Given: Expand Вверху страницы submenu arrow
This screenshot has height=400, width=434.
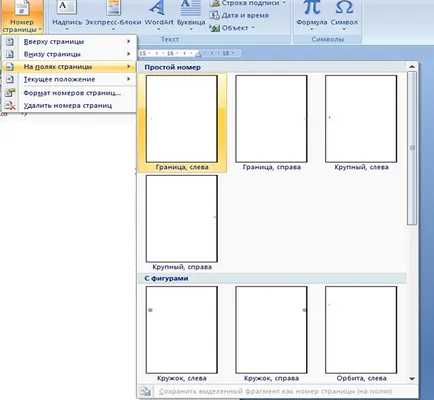Looking at the screenshot, I should click(128, 41).
